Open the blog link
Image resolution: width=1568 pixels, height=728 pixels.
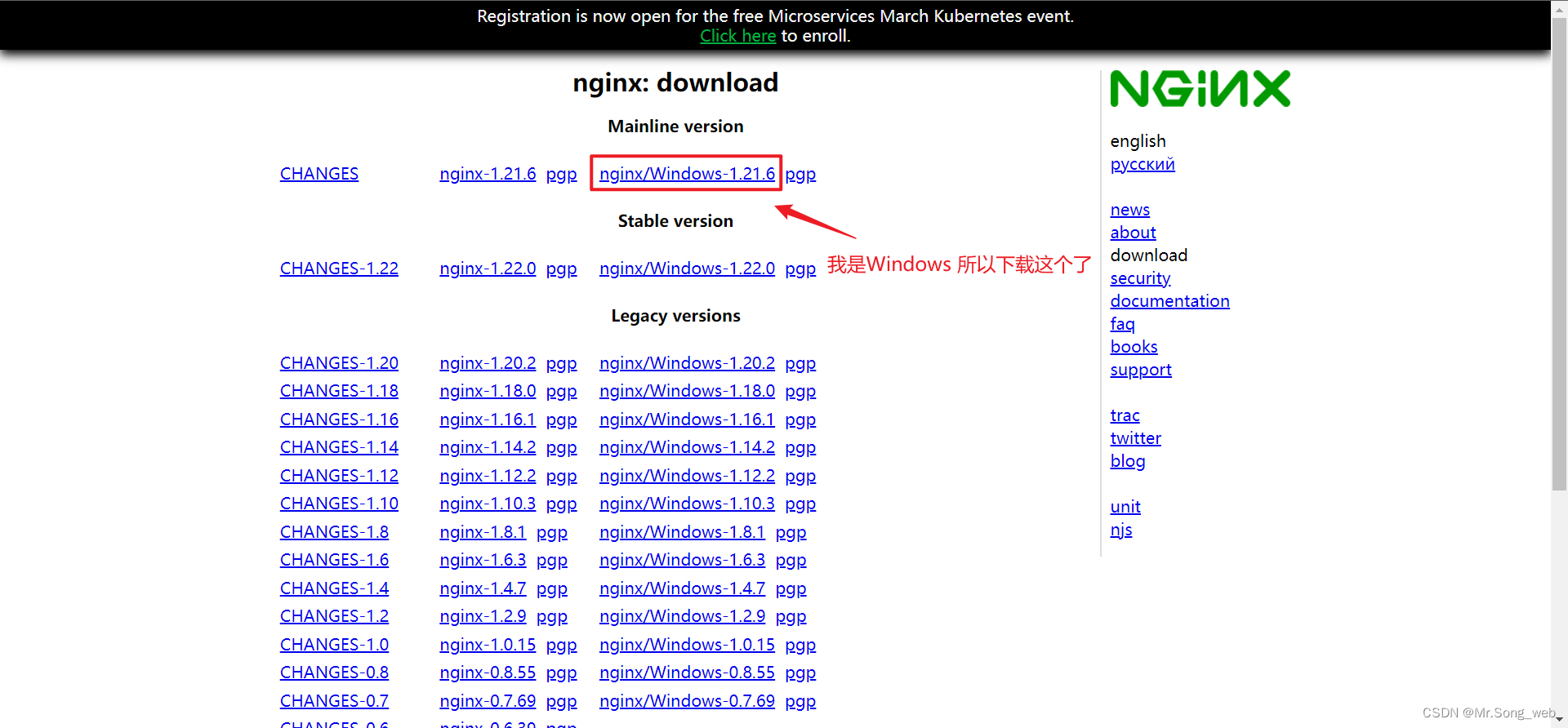[x=1128, y=461]
